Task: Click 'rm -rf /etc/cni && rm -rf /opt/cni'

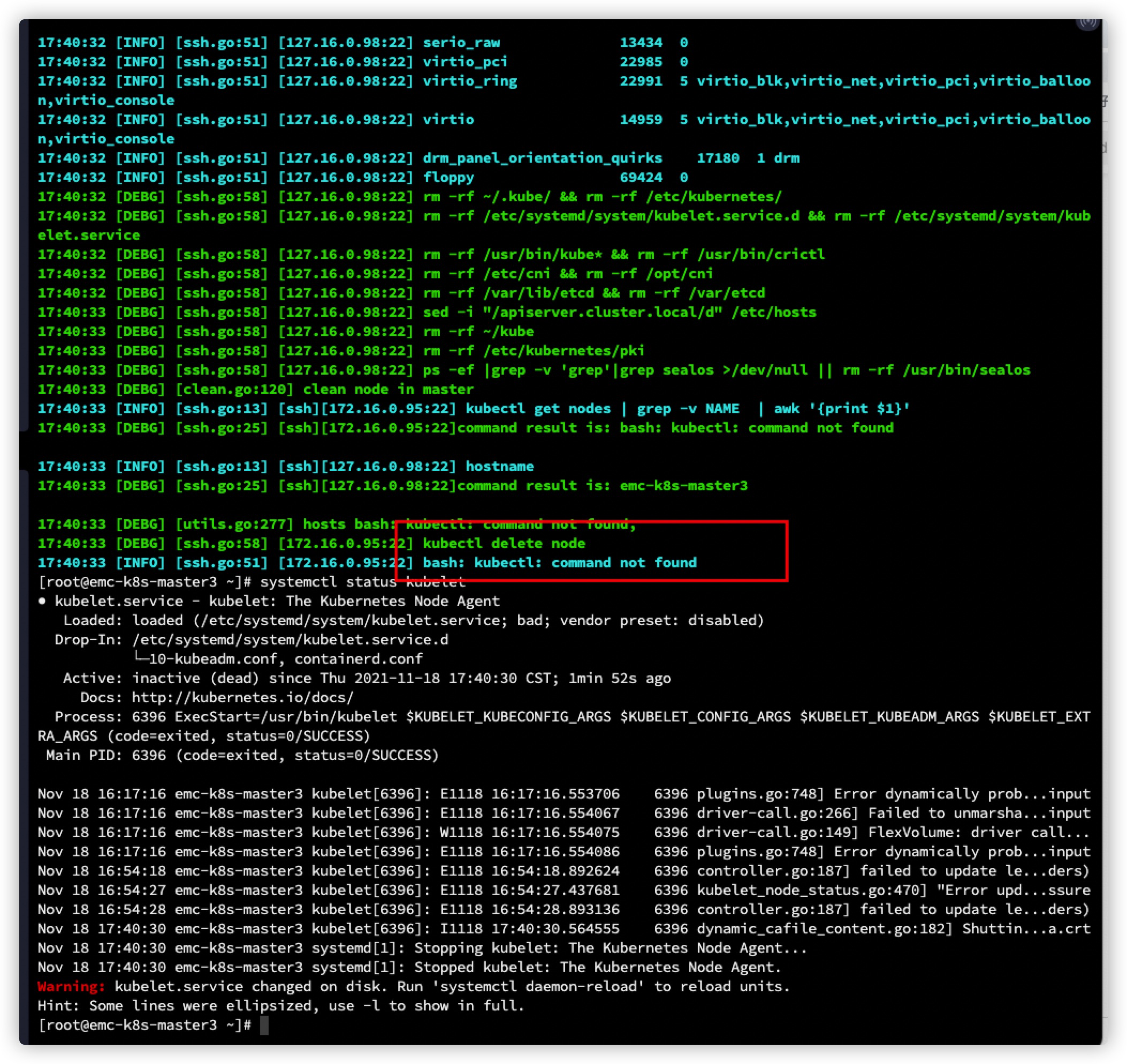Action: pyautogui.click(x=567, y=274)
